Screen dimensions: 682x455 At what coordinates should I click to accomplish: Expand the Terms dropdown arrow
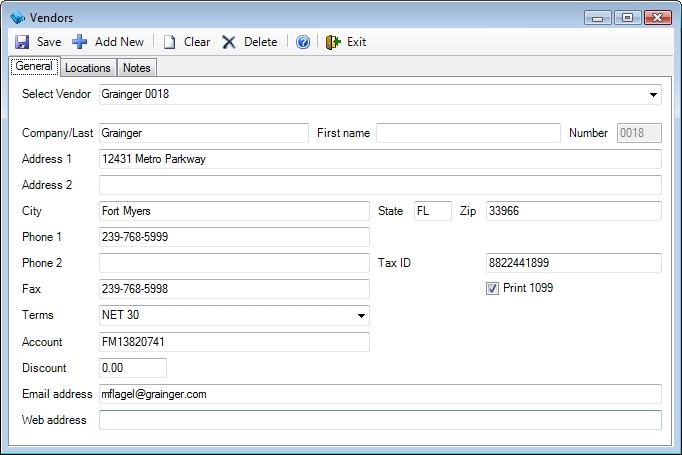pyautogui.click(x=361, y=315)
